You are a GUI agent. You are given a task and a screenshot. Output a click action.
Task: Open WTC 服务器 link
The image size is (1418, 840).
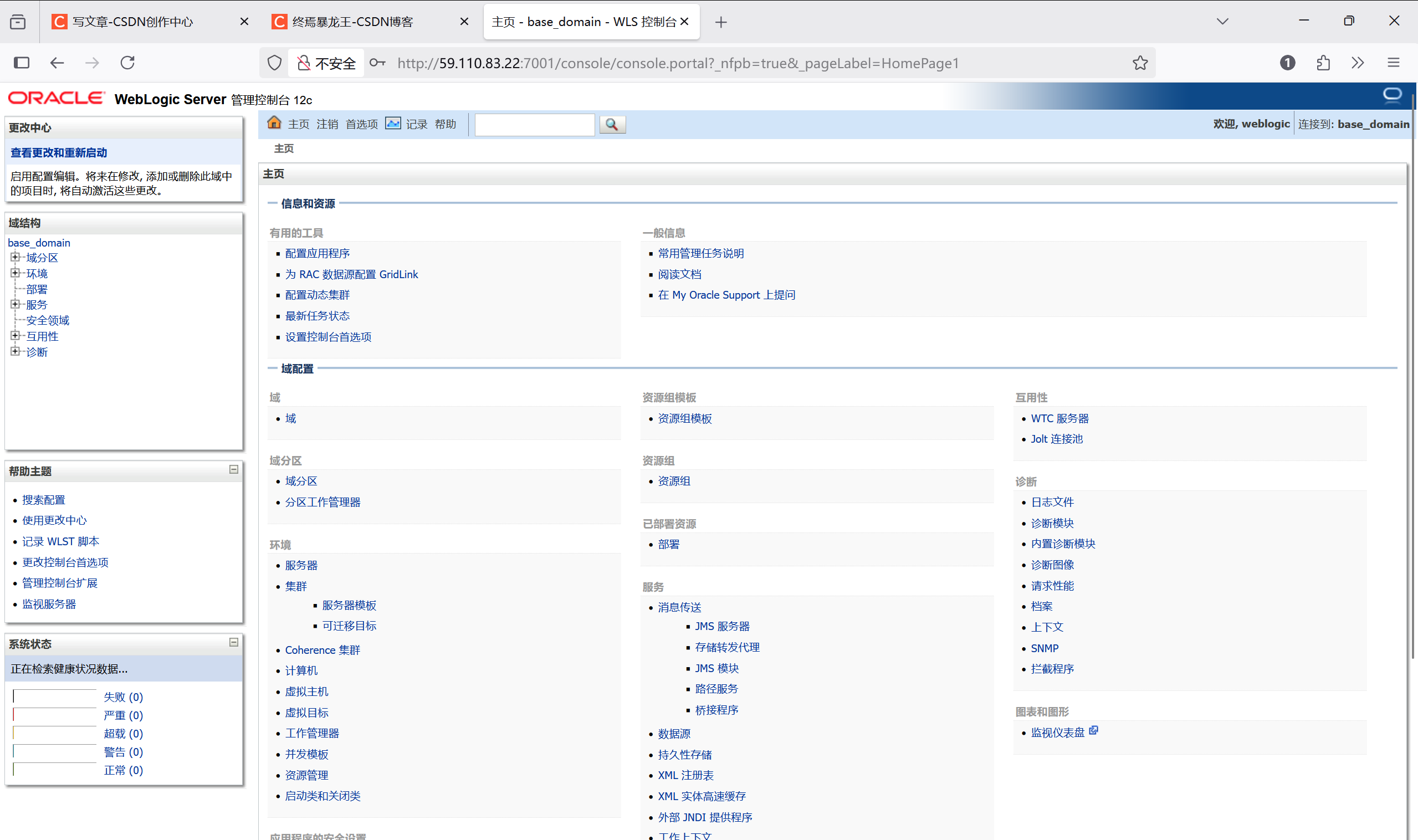[1059, 419]
